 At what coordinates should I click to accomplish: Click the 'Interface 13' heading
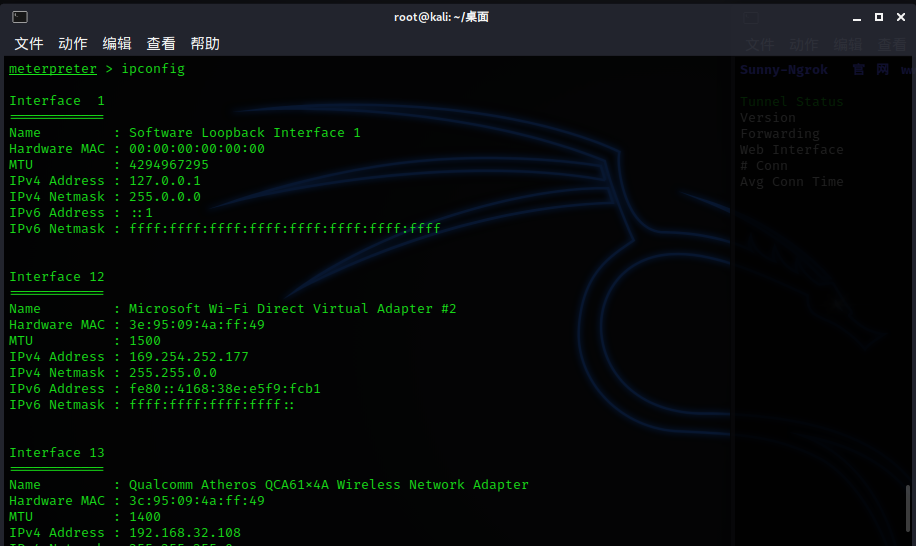(57, 453)
